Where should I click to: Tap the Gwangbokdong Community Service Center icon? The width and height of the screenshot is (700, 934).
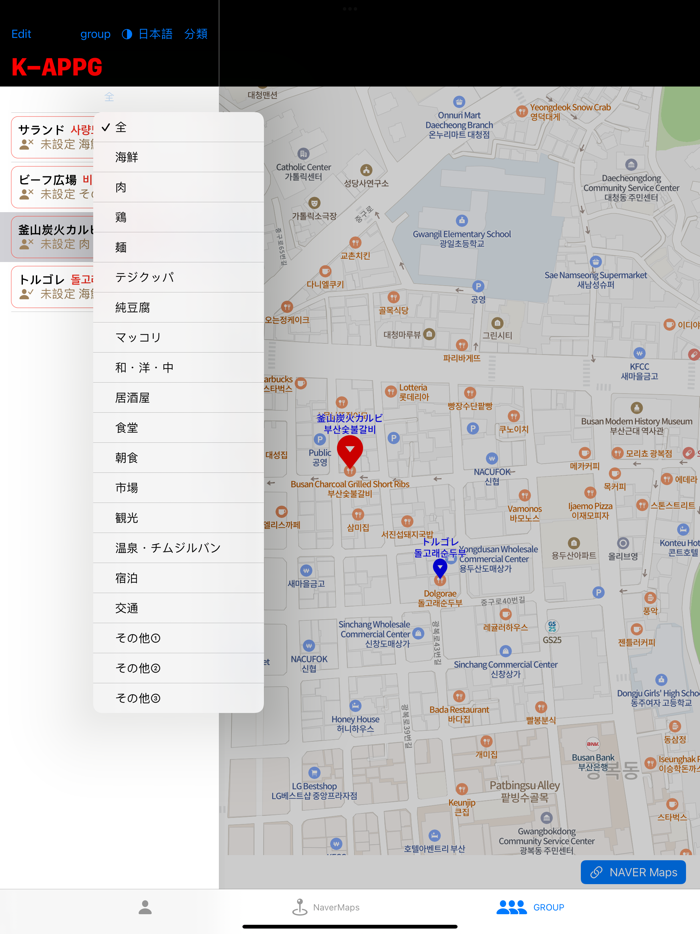(546, 818)
